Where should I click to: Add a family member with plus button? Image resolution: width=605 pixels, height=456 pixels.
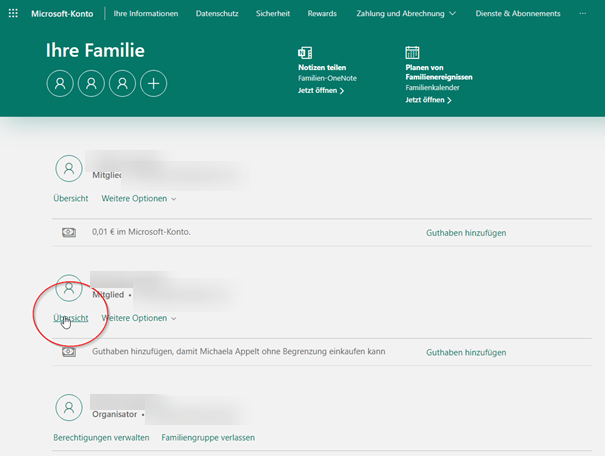coord(154,83)
